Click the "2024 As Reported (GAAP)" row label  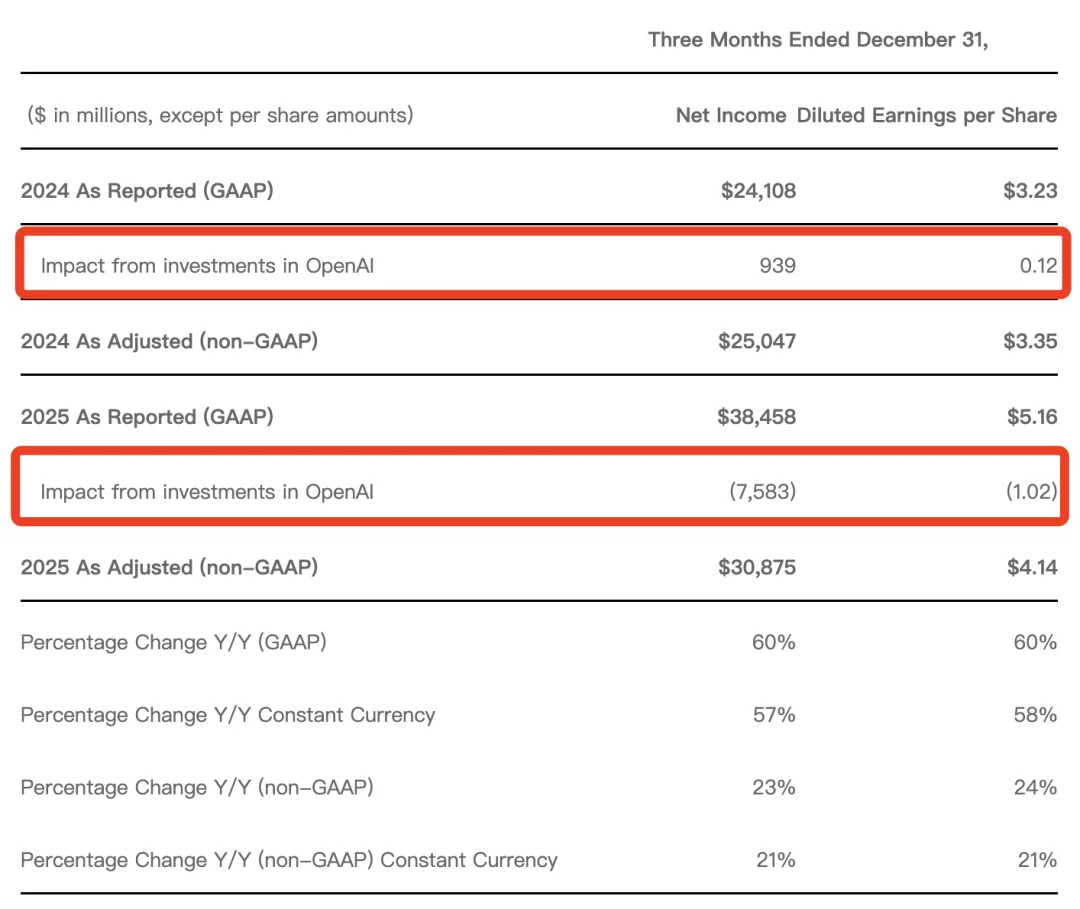click(147, 190)
